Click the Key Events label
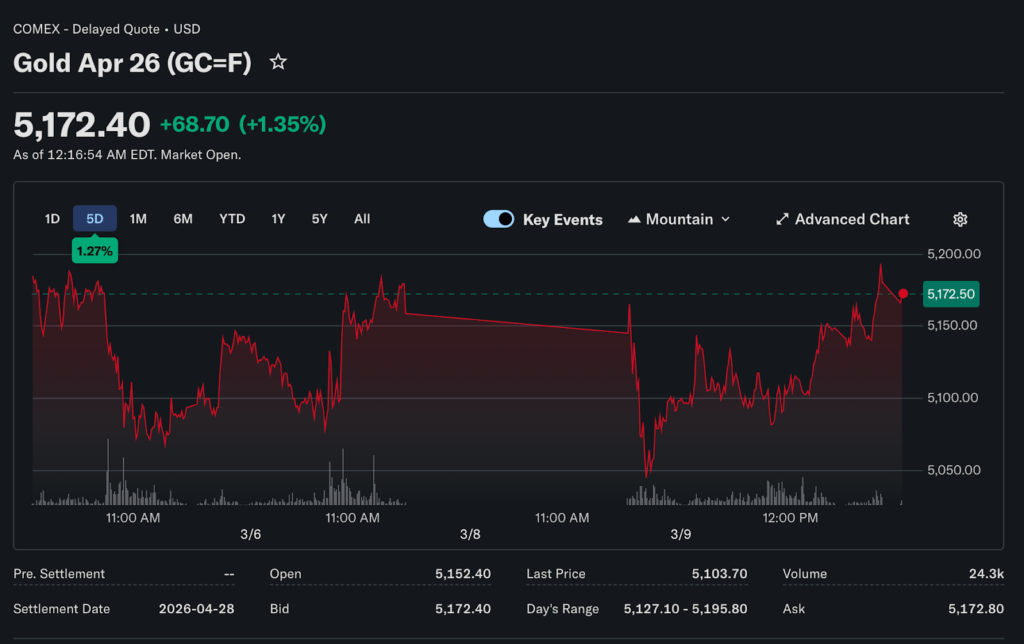 tap(563, 220)
